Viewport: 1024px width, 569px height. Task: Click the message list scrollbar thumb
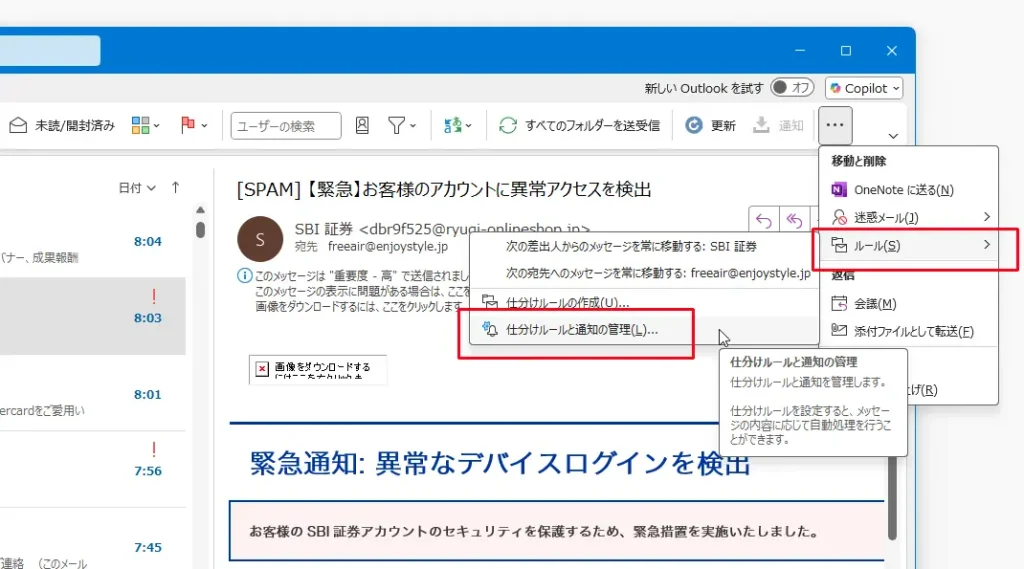coord(200,229)
